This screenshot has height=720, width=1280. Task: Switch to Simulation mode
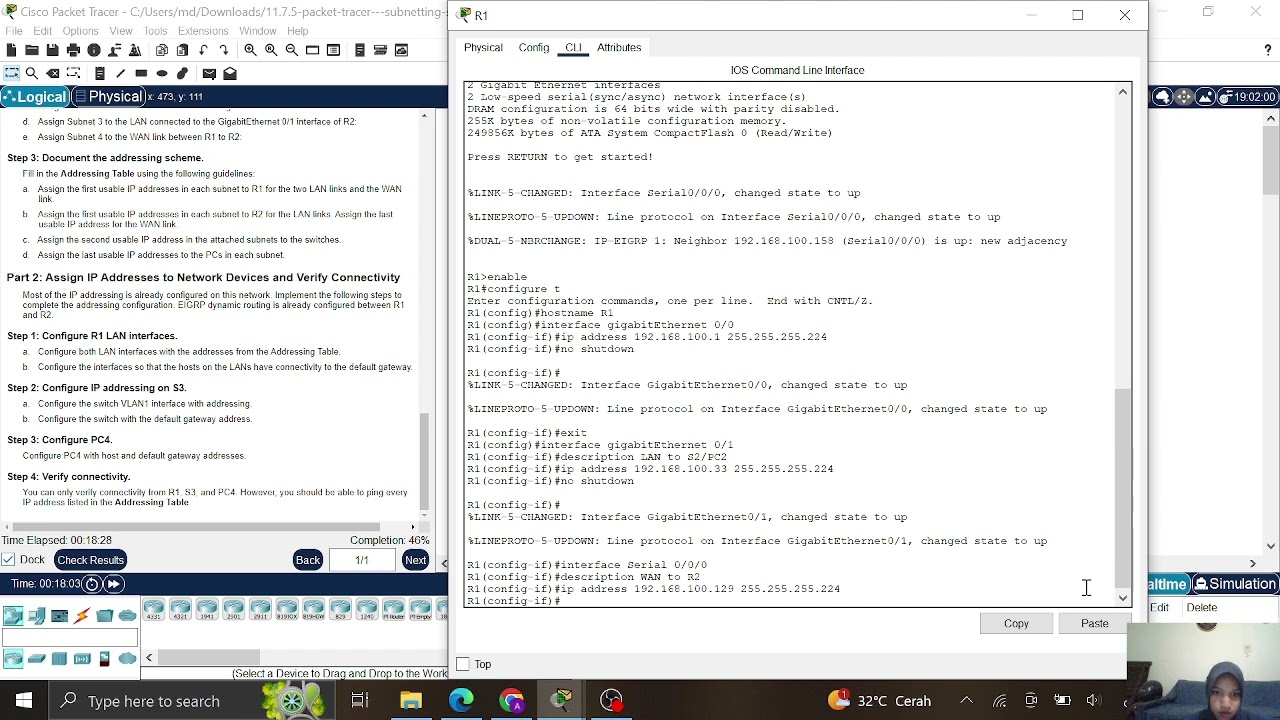click(x=1234, y=584)
